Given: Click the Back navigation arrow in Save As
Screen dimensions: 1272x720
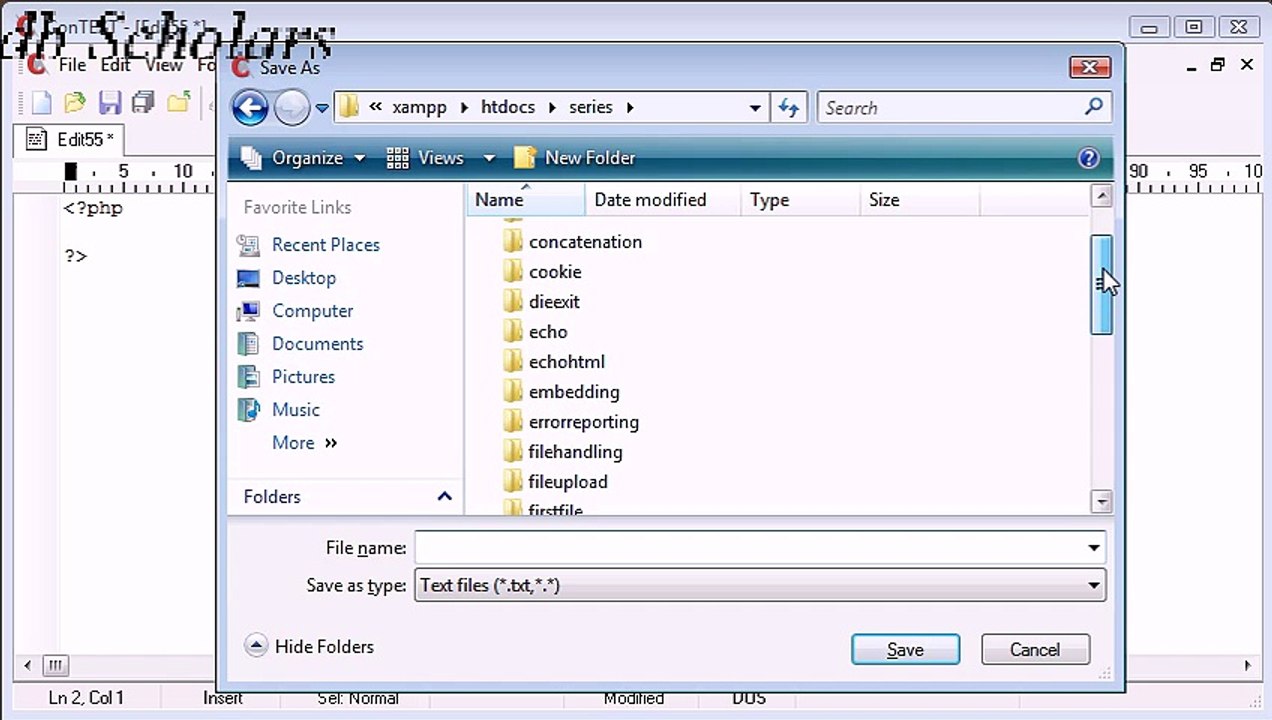Looking at the screenshot, I should click(x=250, y=108).
